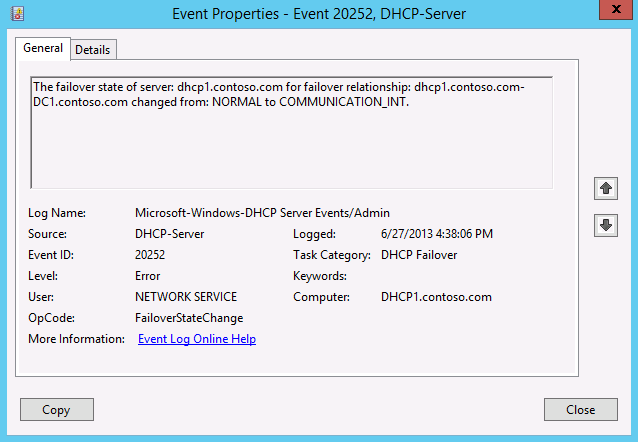
Task: Click the 'Level:' label
Action: (x=43, y=276)
